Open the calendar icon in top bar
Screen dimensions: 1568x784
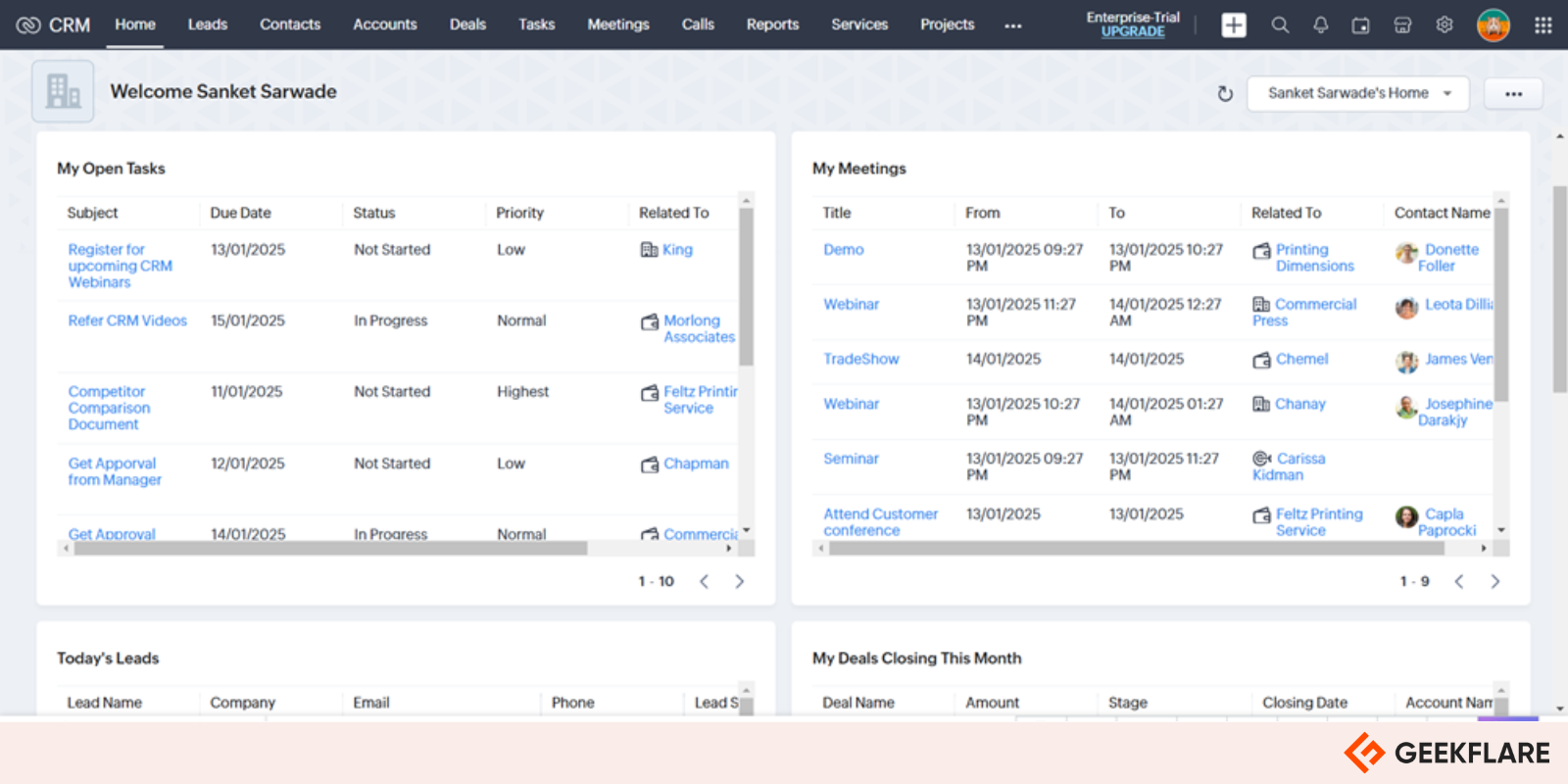pyautogui.click(x=1361, y=25)
